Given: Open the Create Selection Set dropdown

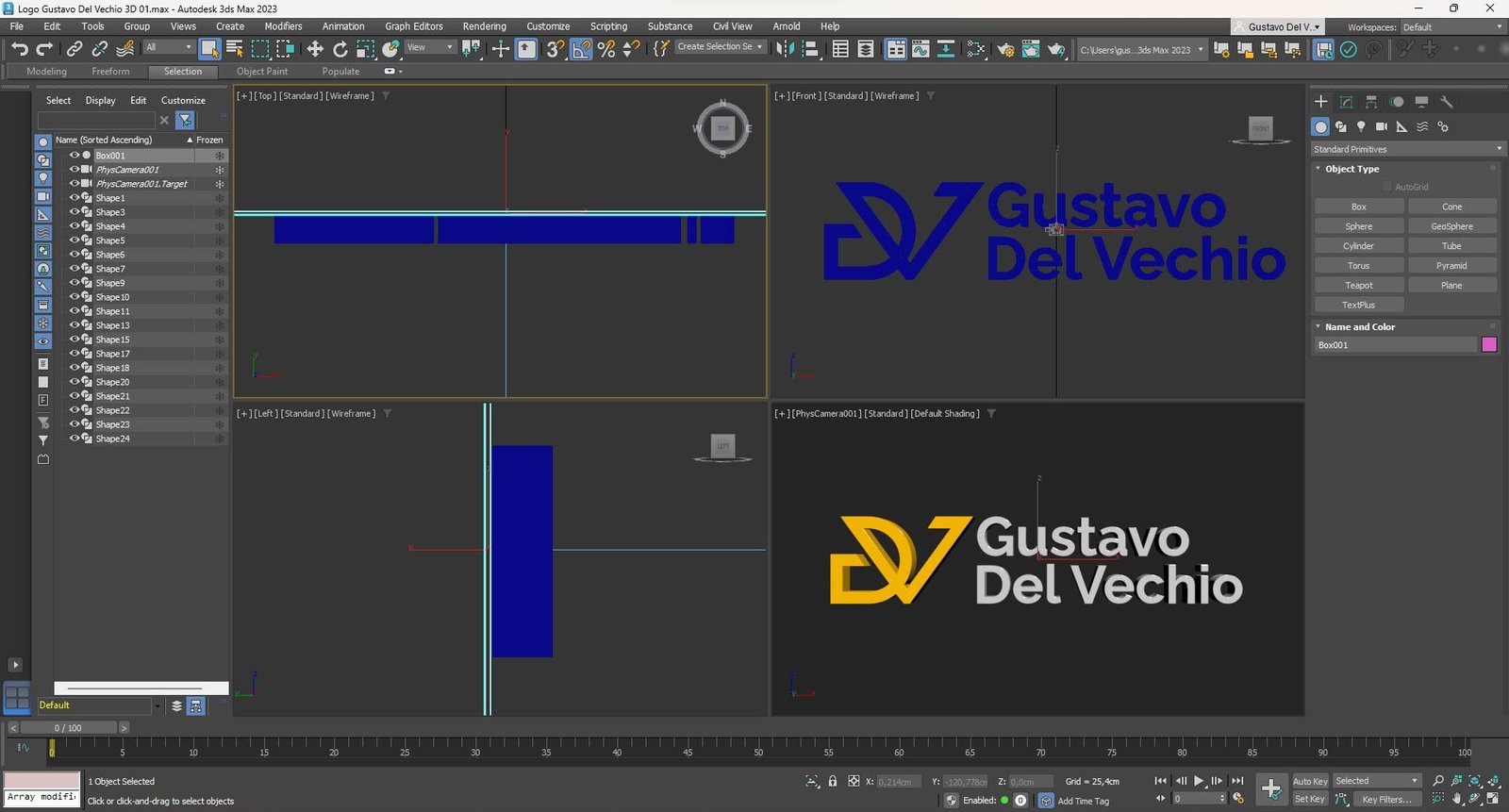Looking at the screenshot, I should pos(720,46).
